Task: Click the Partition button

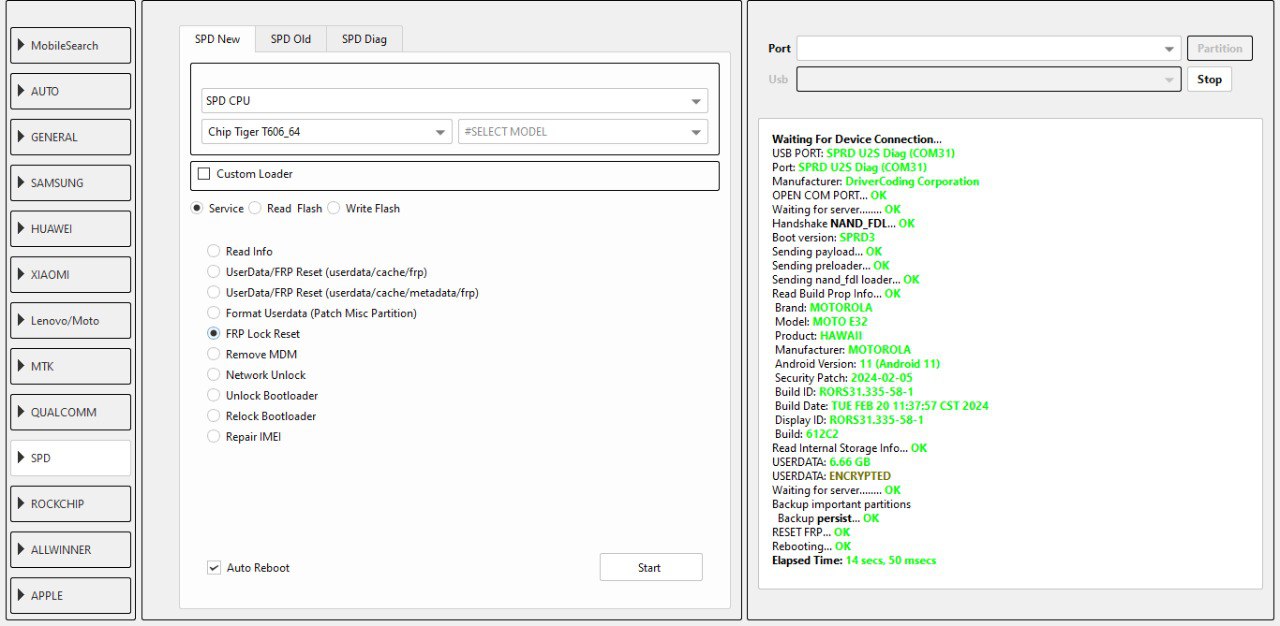Action: [x=1220, y=48]
